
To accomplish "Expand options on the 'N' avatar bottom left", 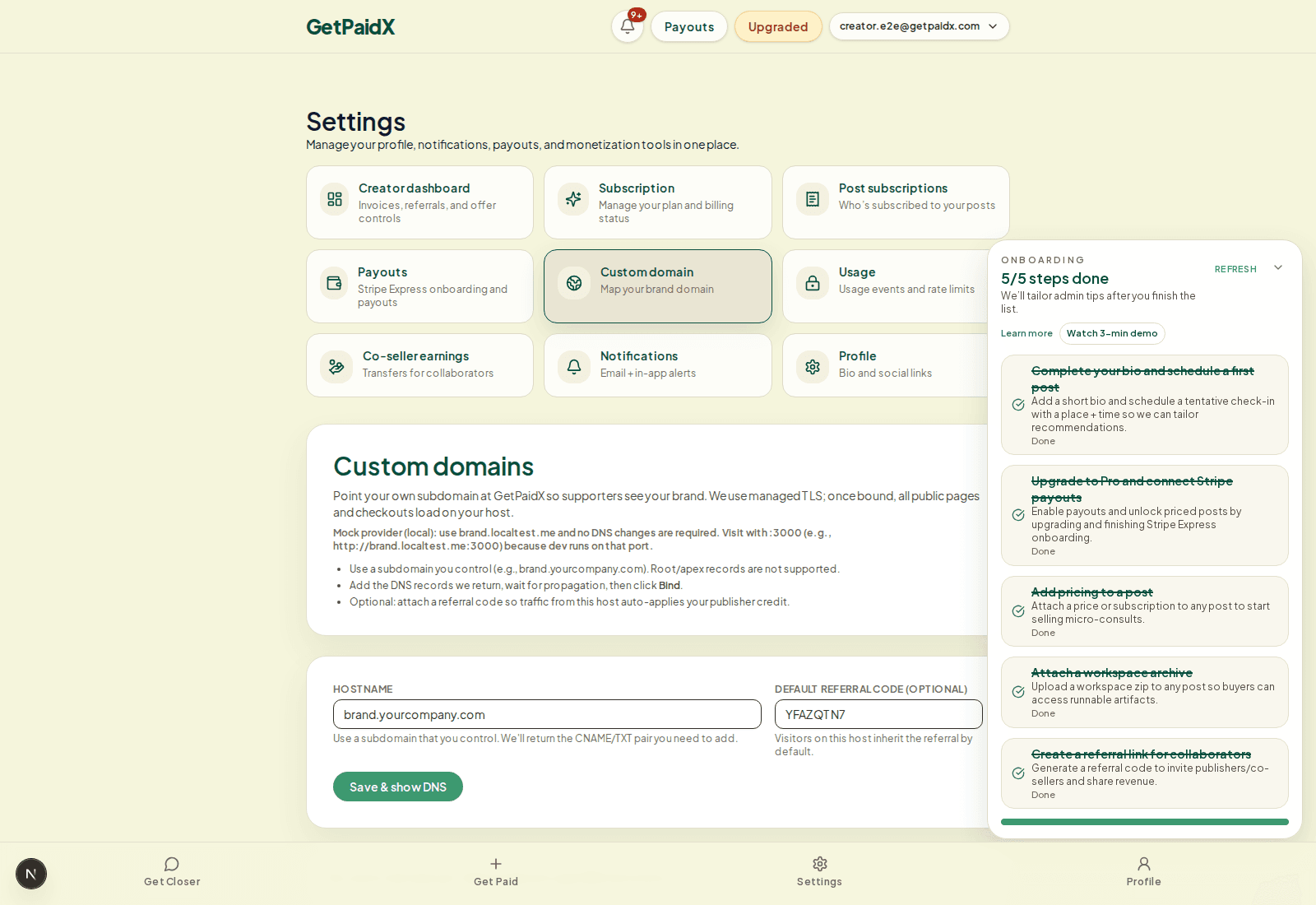I will click(31, 874).
